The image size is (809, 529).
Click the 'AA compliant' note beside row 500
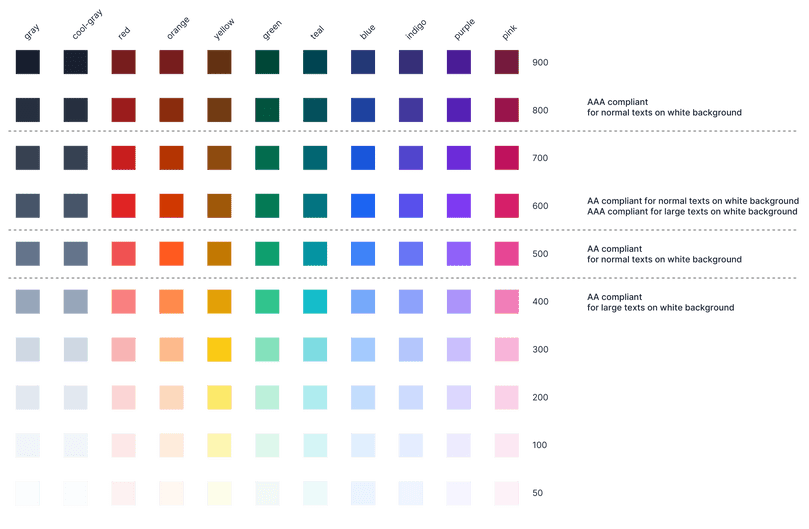(614, 249)
